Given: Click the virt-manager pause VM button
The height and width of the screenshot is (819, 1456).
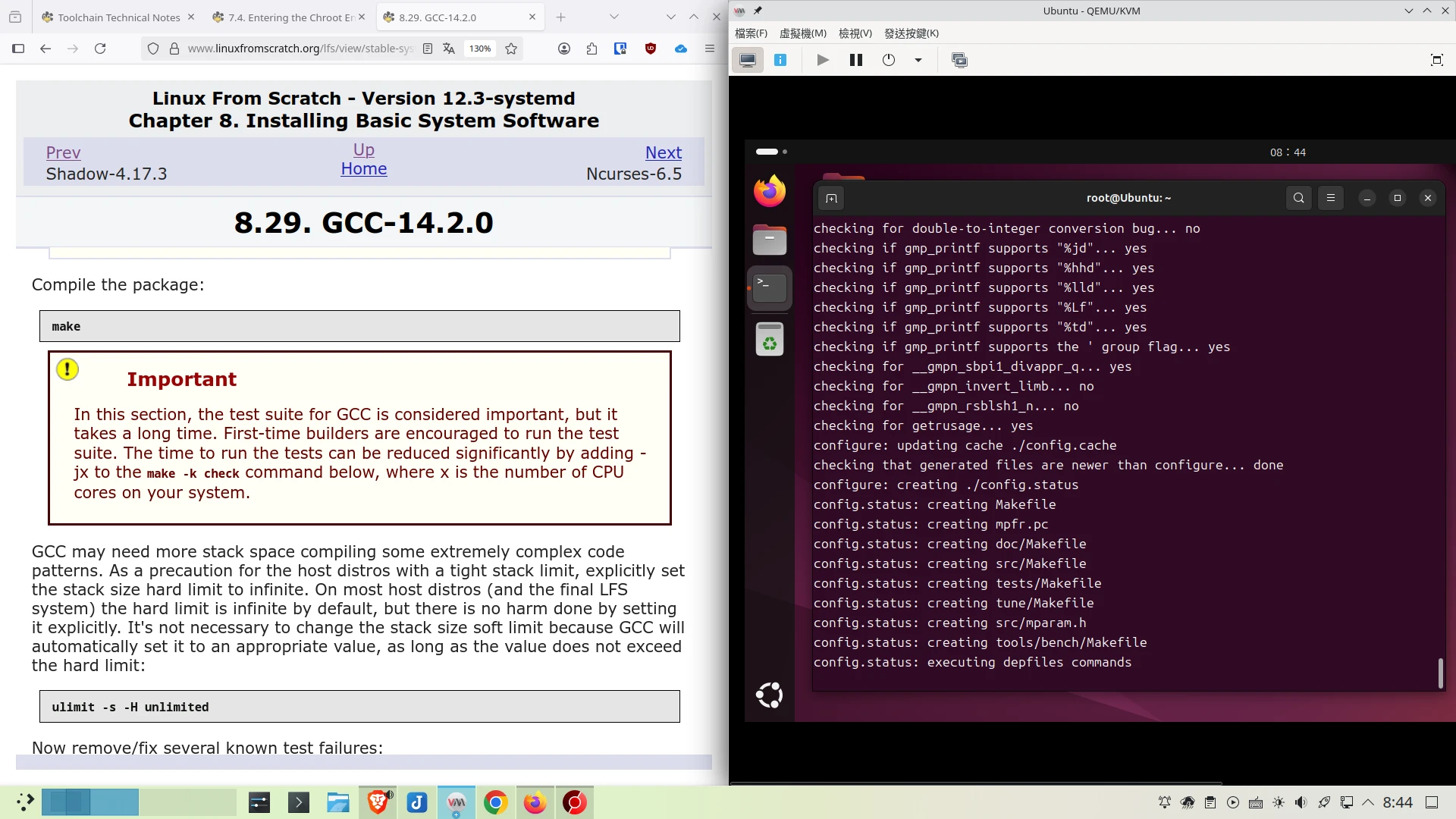Looking at the screenshot, I should pos(856,60).
